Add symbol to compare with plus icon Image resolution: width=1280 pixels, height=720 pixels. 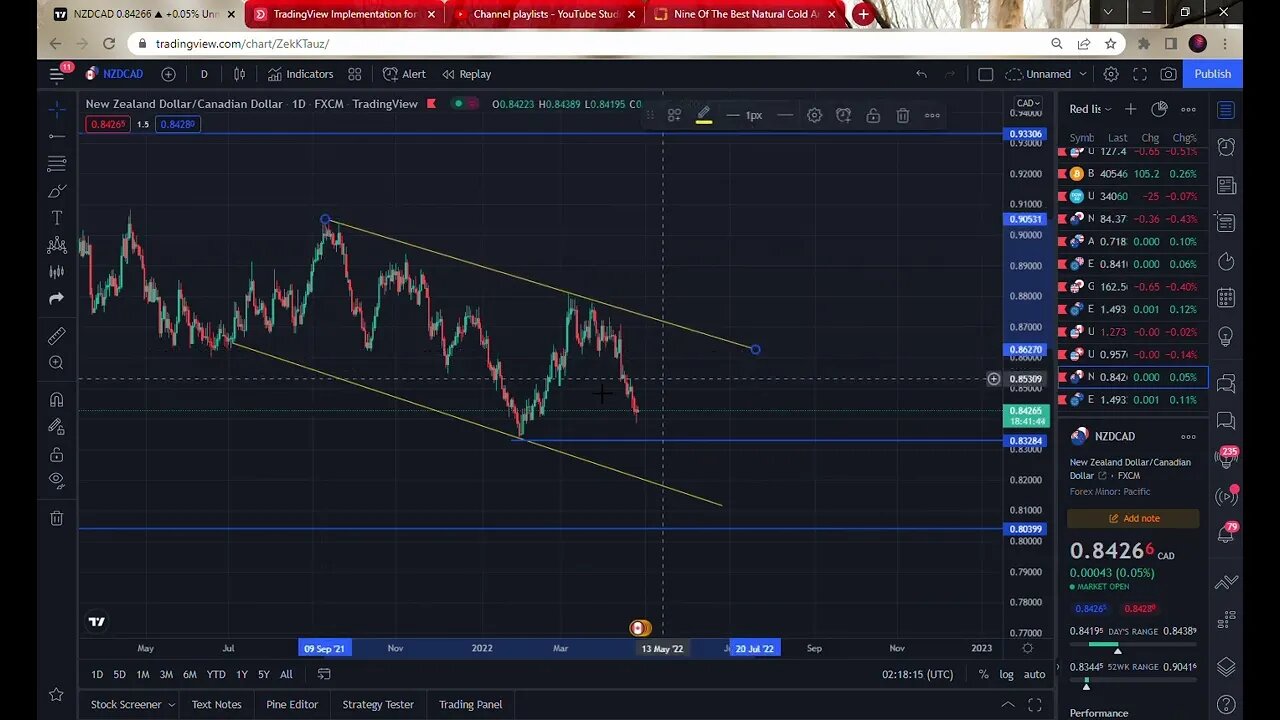168,74
